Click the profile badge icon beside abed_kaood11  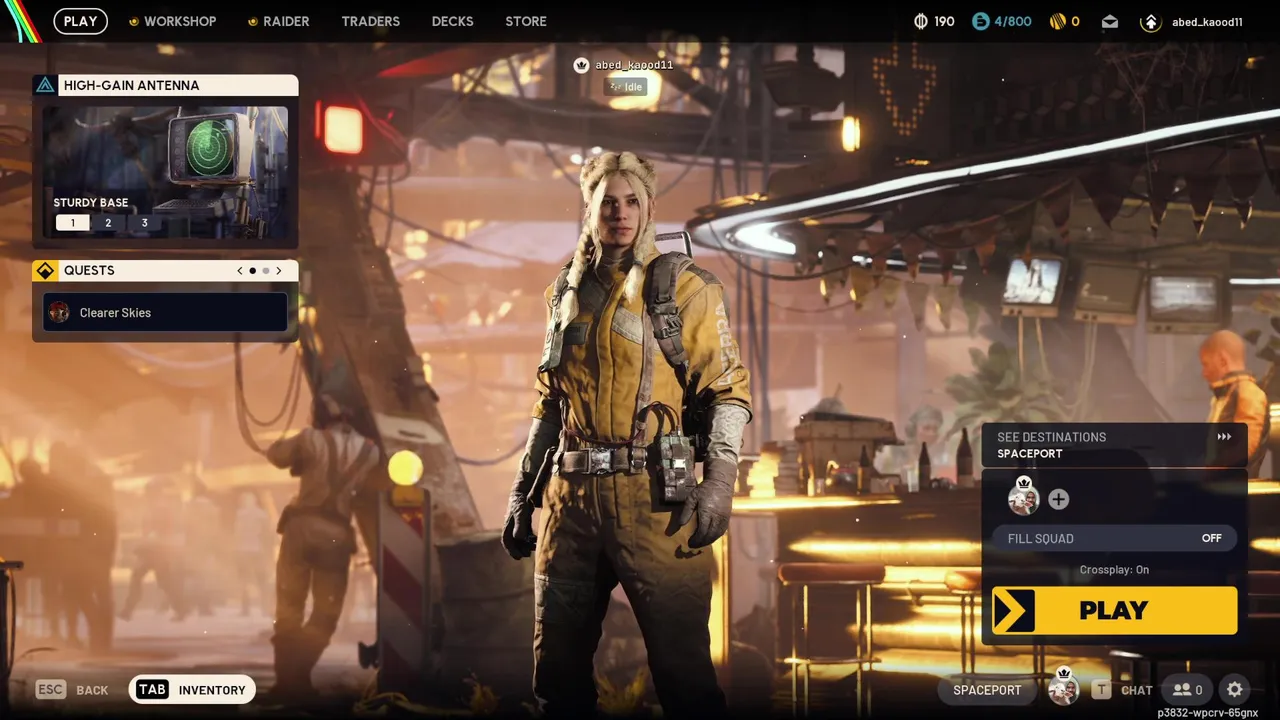(1150, 22)
